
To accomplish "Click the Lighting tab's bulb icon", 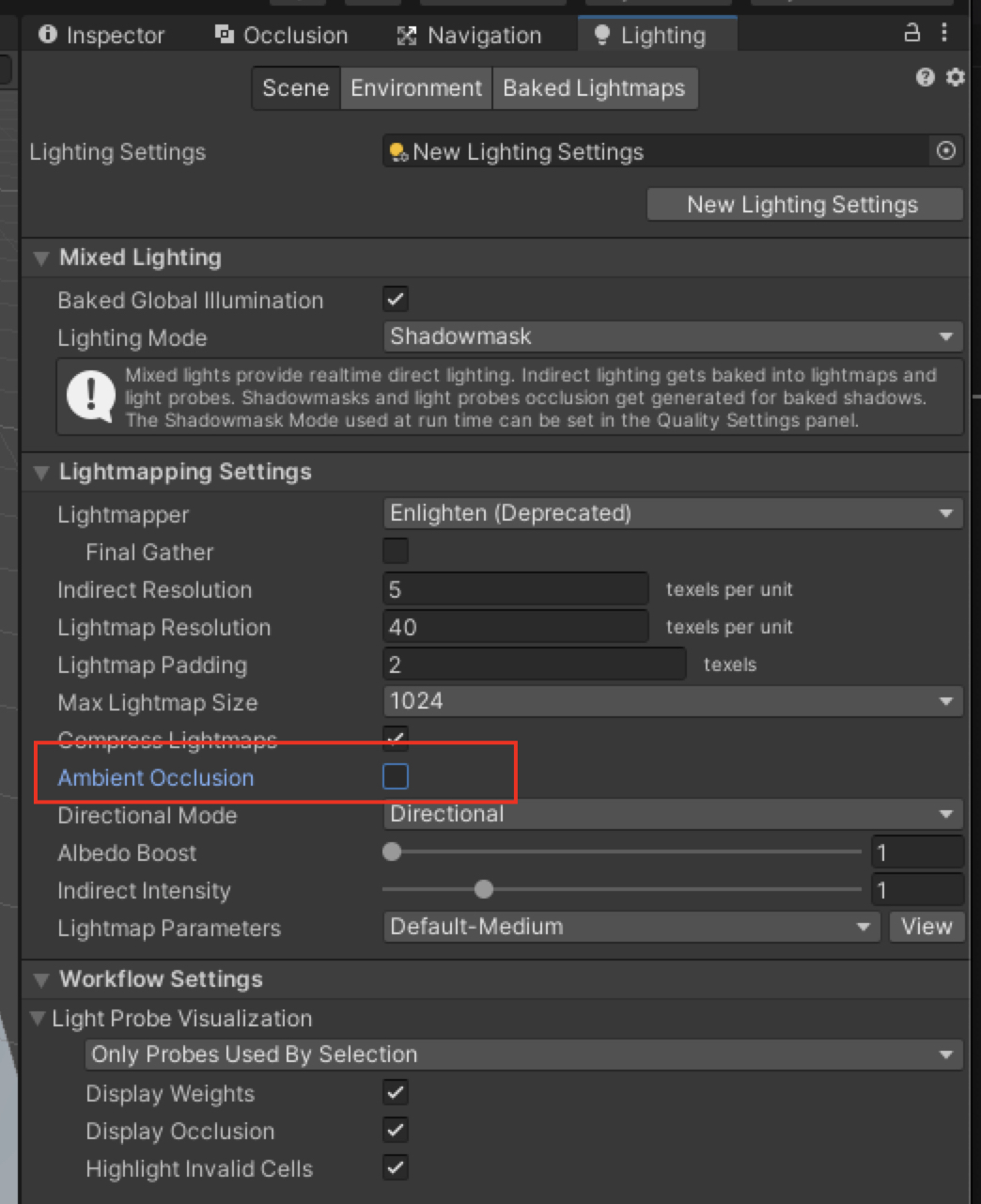I will pos(600,34).
